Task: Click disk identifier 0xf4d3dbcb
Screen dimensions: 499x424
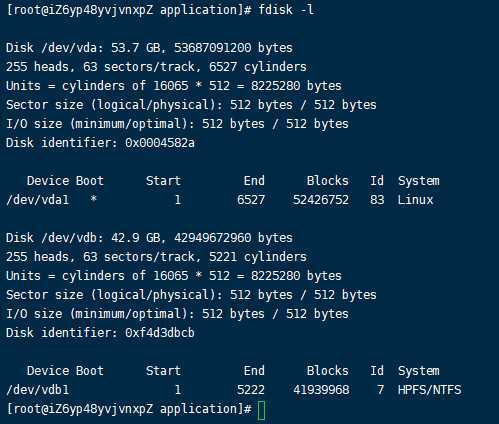Action: click(160, 333)
